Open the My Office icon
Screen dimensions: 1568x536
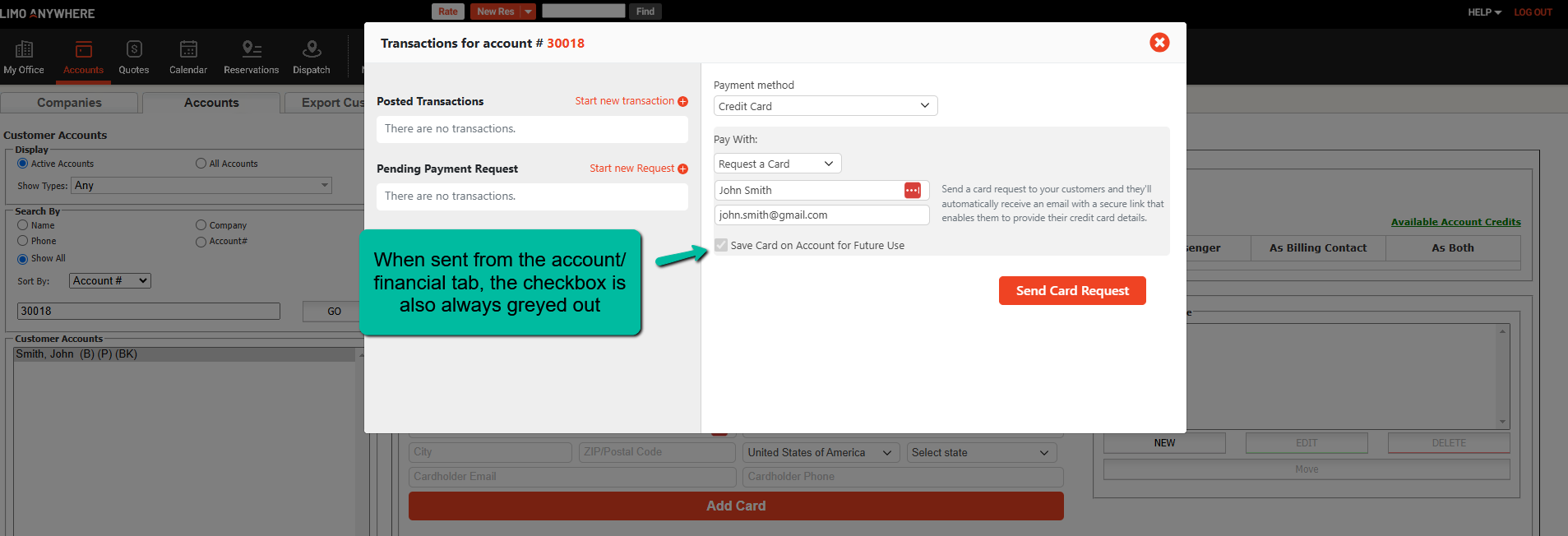pos(24,50)
